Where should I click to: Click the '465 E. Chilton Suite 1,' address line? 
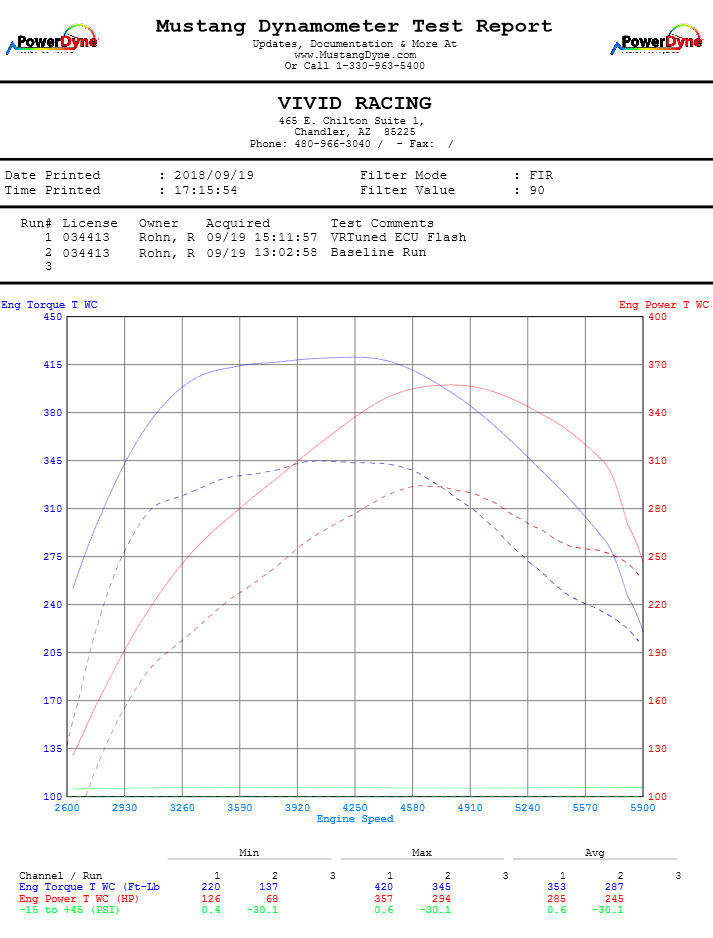[352, 121]
